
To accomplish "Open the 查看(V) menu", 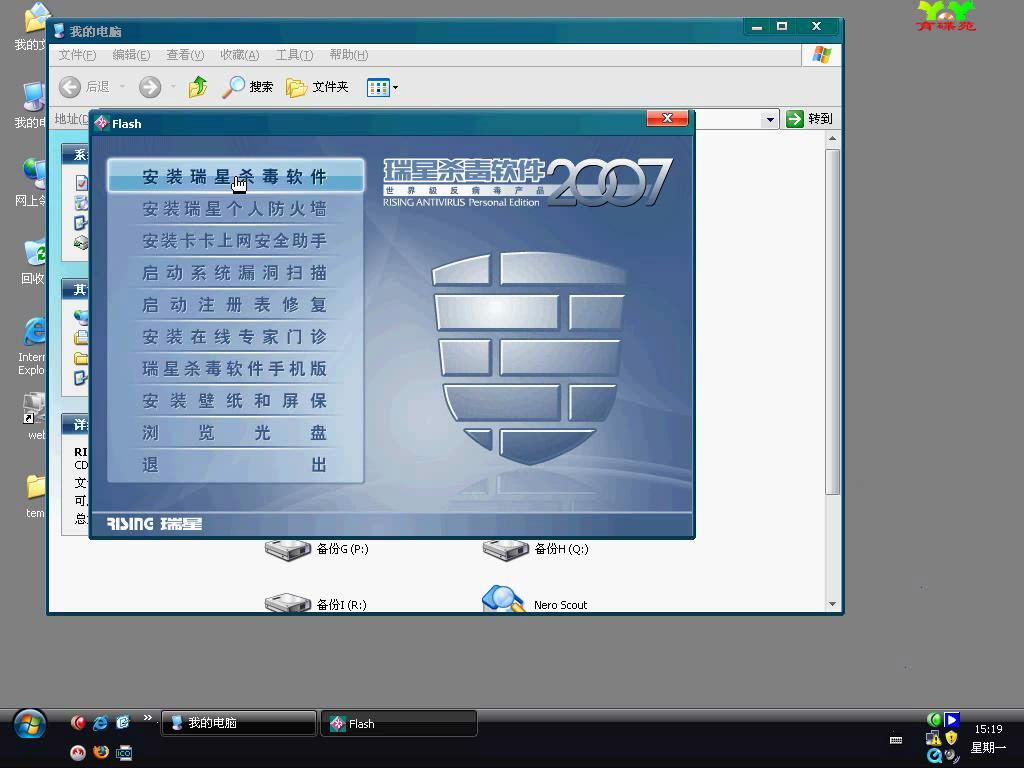I will pos(185,55).
